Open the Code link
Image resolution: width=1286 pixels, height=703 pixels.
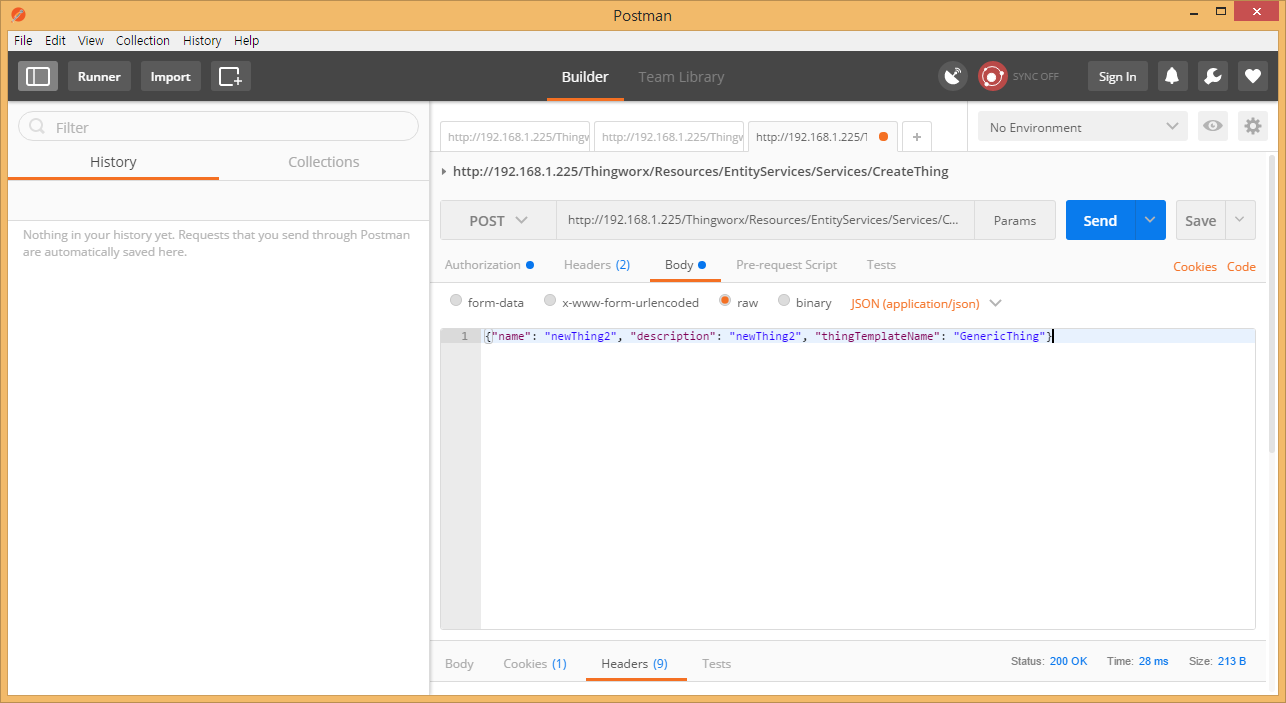1241,266
